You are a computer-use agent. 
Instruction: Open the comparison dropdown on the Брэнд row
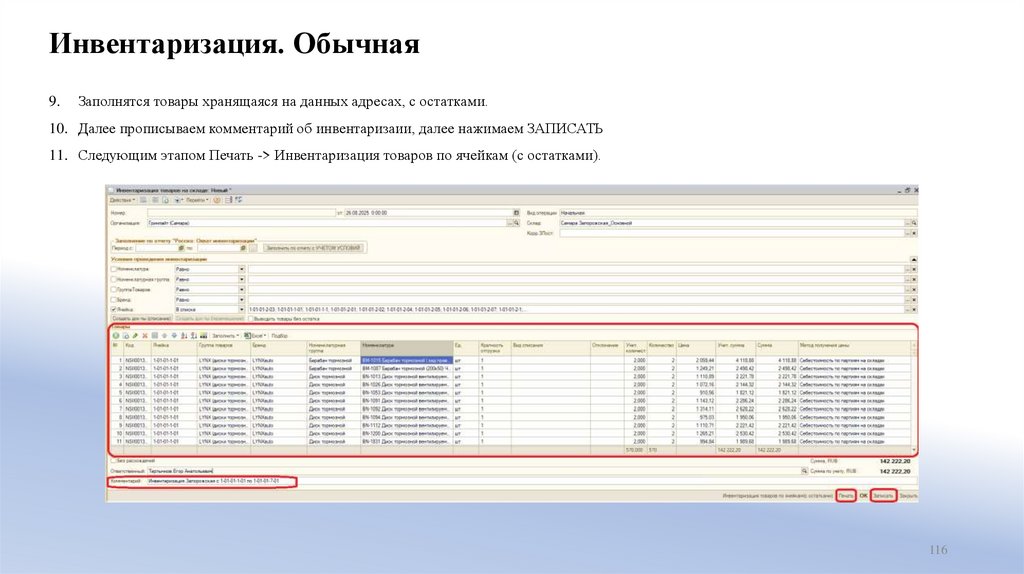242,300
